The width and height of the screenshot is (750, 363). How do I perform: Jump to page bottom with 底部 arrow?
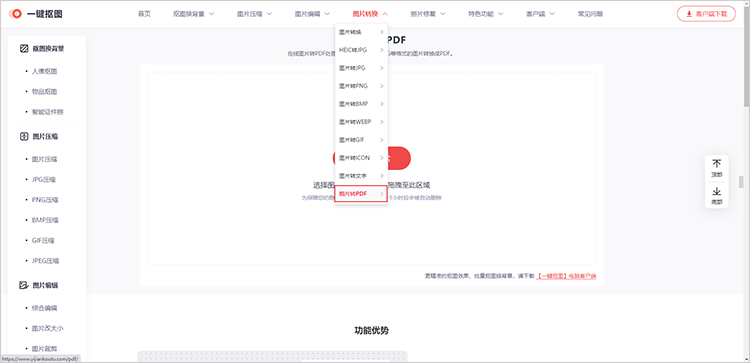[717, 196]
